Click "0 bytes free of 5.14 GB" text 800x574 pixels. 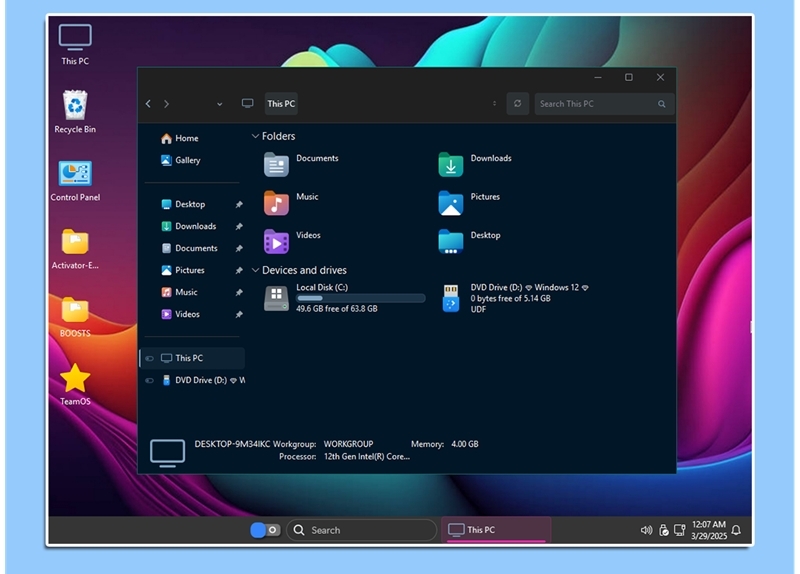pyautogui.click(x=511, y=298)
